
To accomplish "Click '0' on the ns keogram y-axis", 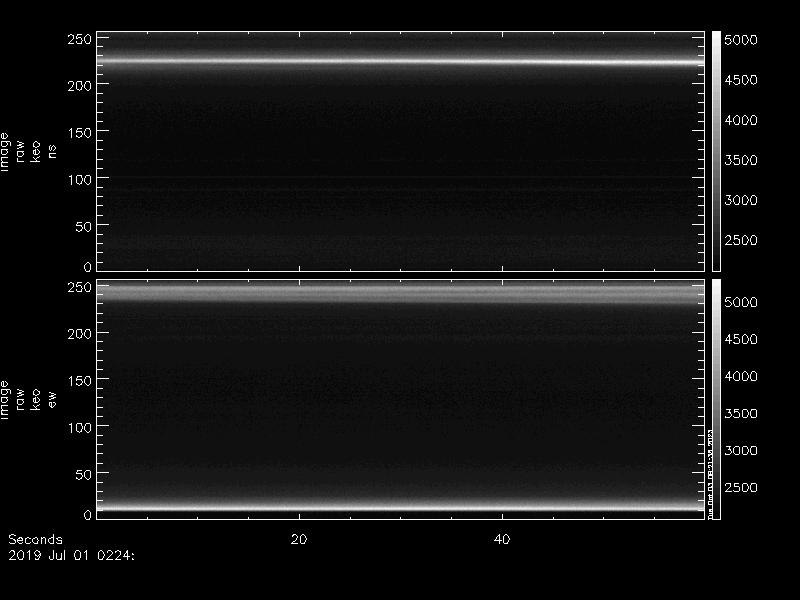I will (x=88, y=267).
